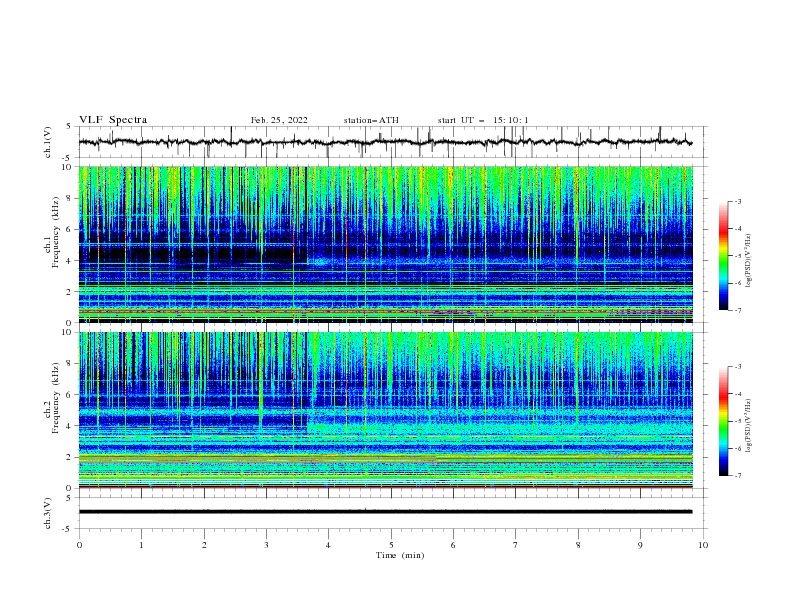
Task: Click the time axis tick label "1"
Action: (x=141, y=545)
